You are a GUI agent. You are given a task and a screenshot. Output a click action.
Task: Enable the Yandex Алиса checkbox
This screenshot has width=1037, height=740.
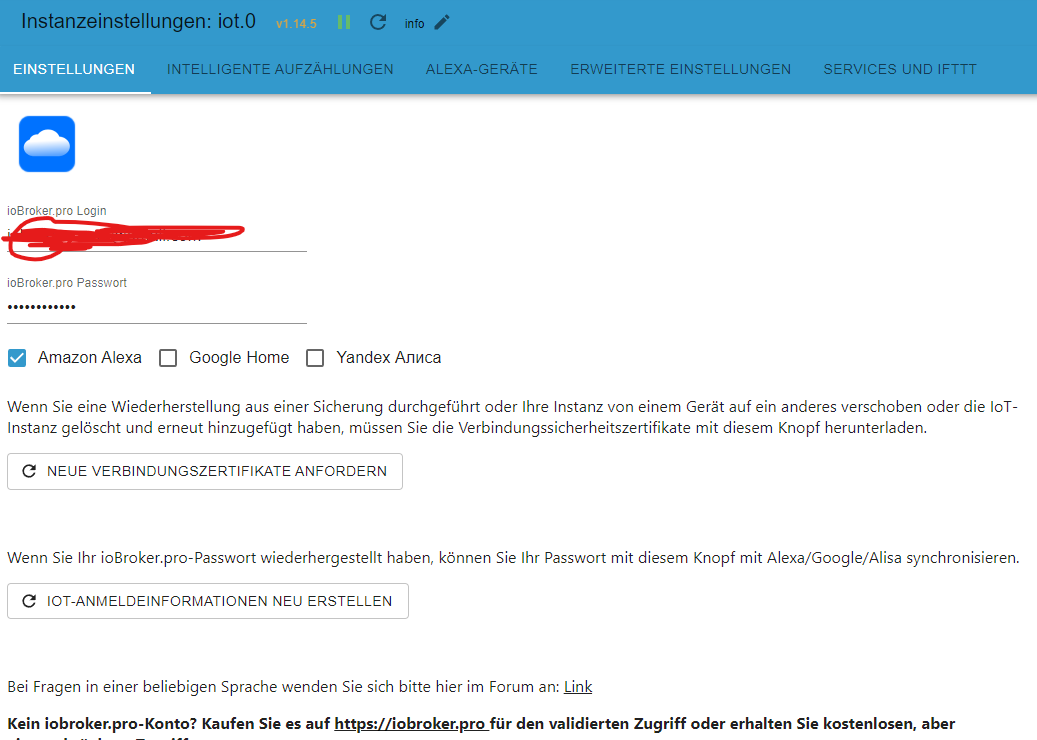[x=315, y=358]
